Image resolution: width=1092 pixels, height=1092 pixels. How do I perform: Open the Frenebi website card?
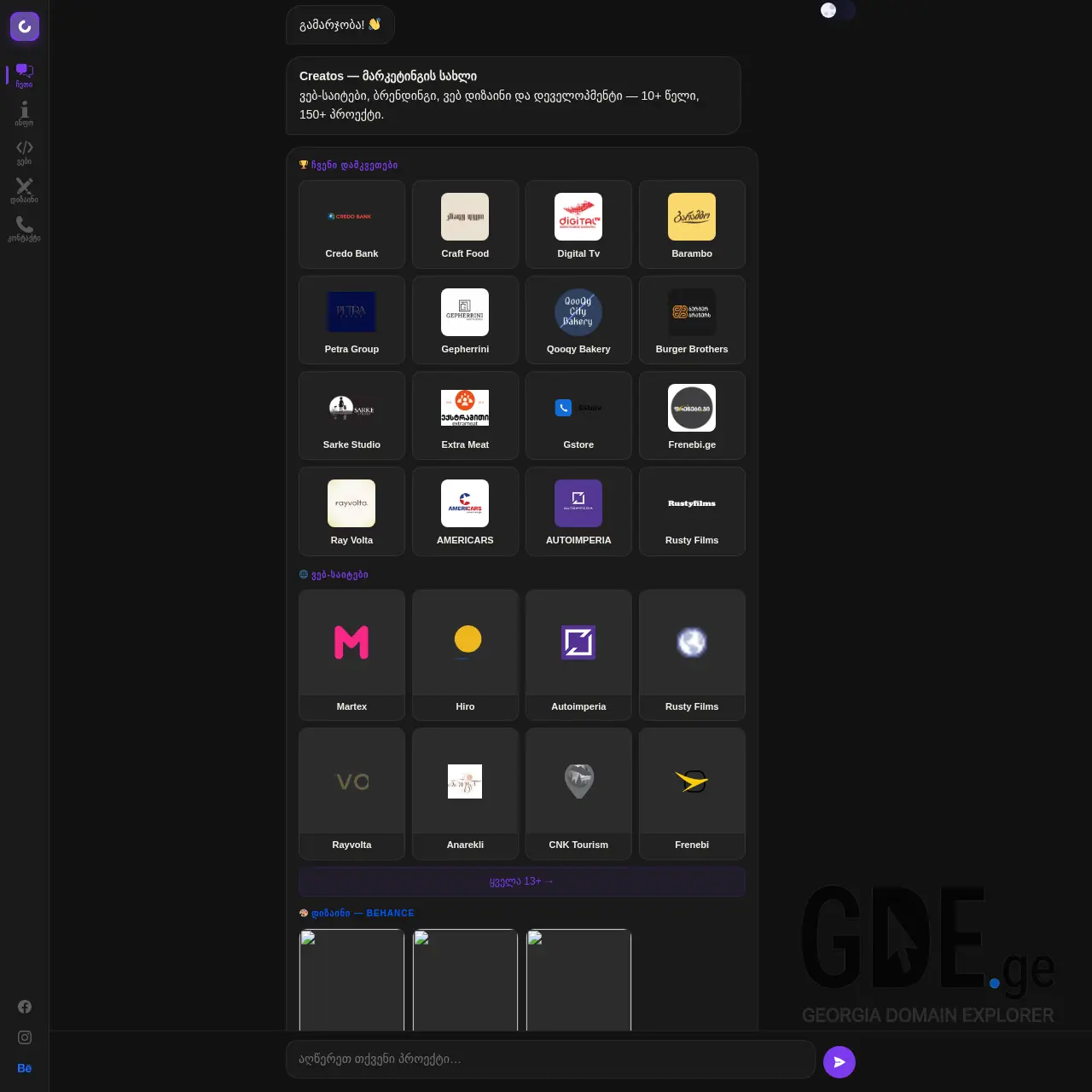coord(692,793)
